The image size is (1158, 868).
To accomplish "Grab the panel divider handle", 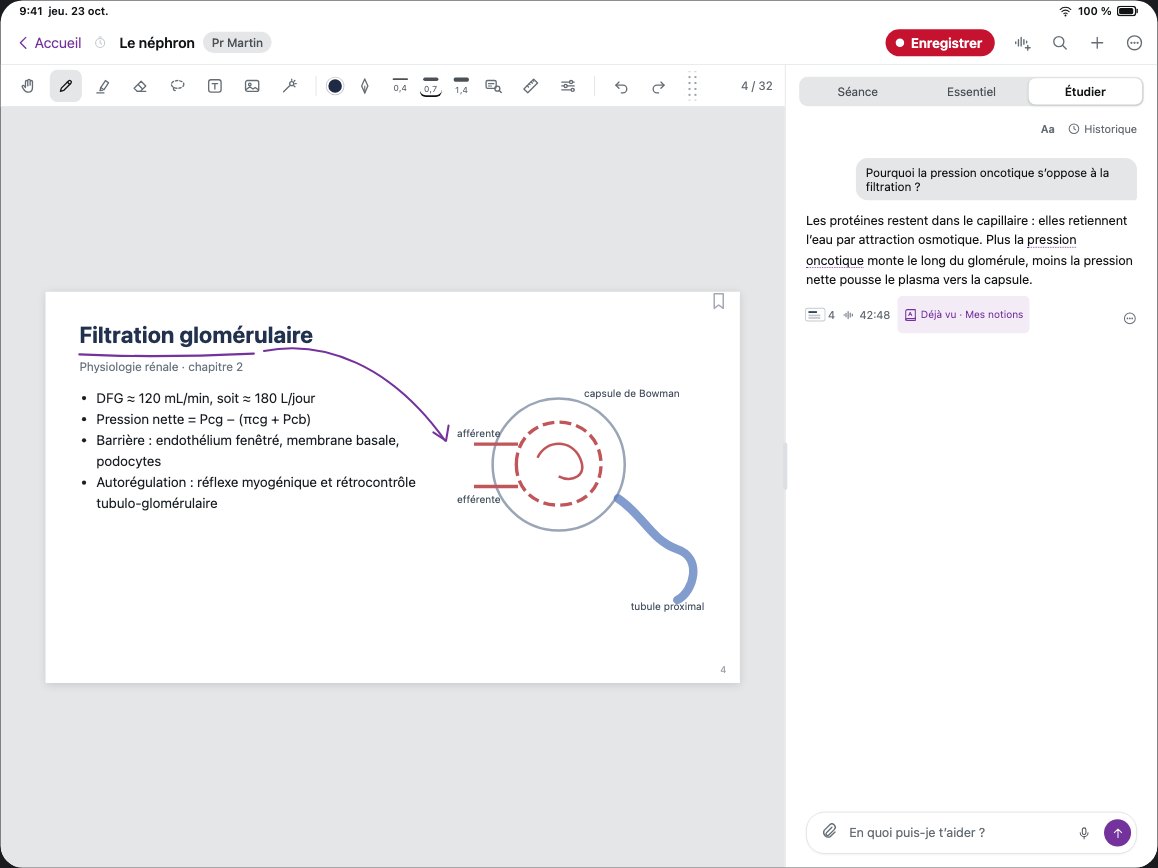I will 785,466.
